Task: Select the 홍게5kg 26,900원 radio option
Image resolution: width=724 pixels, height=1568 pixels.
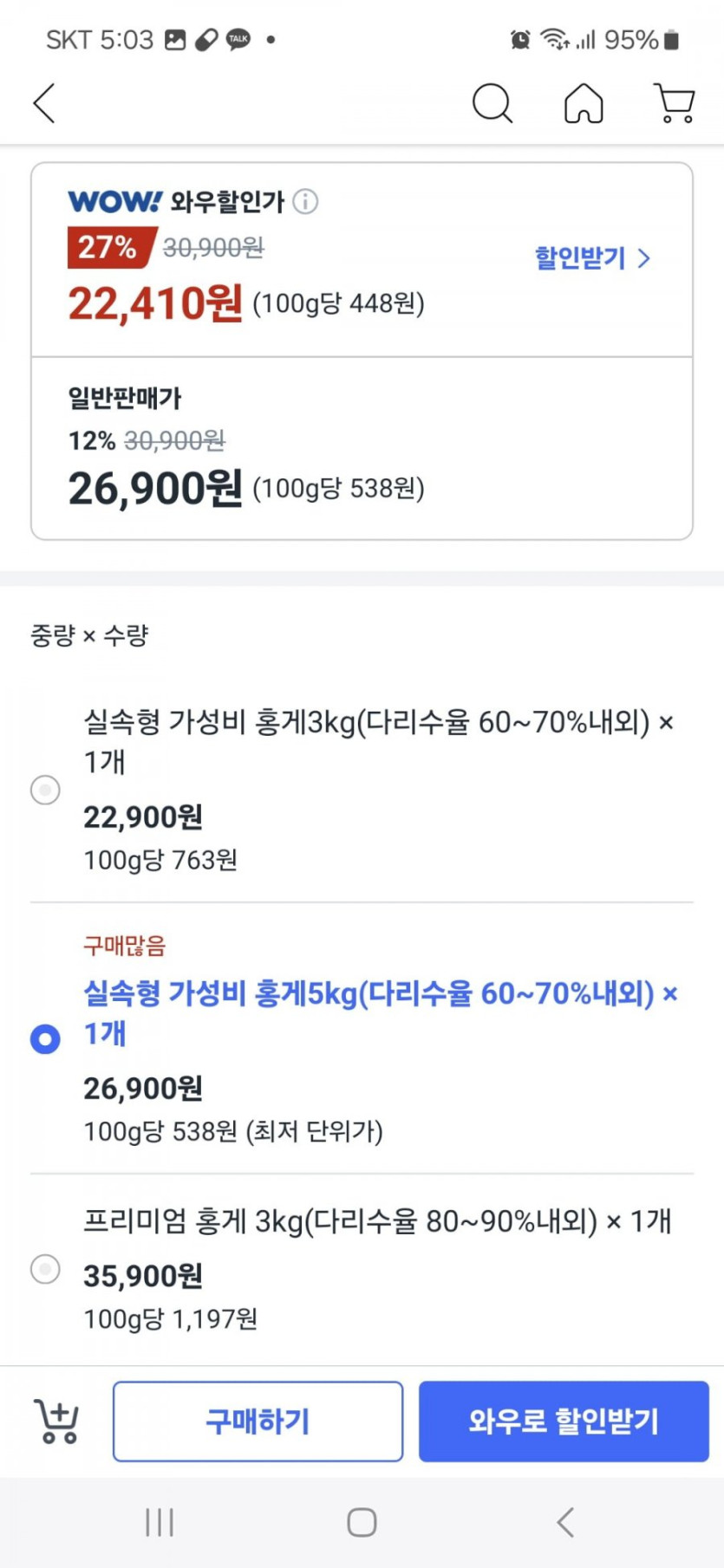Action: click(x=45, y=1038)
